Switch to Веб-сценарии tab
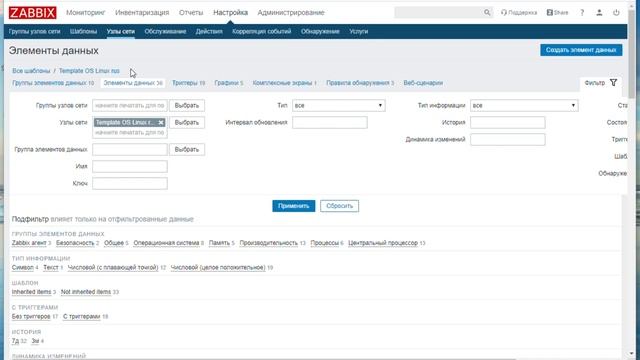The width and height of the screenshot is (640, 360). 423,83
